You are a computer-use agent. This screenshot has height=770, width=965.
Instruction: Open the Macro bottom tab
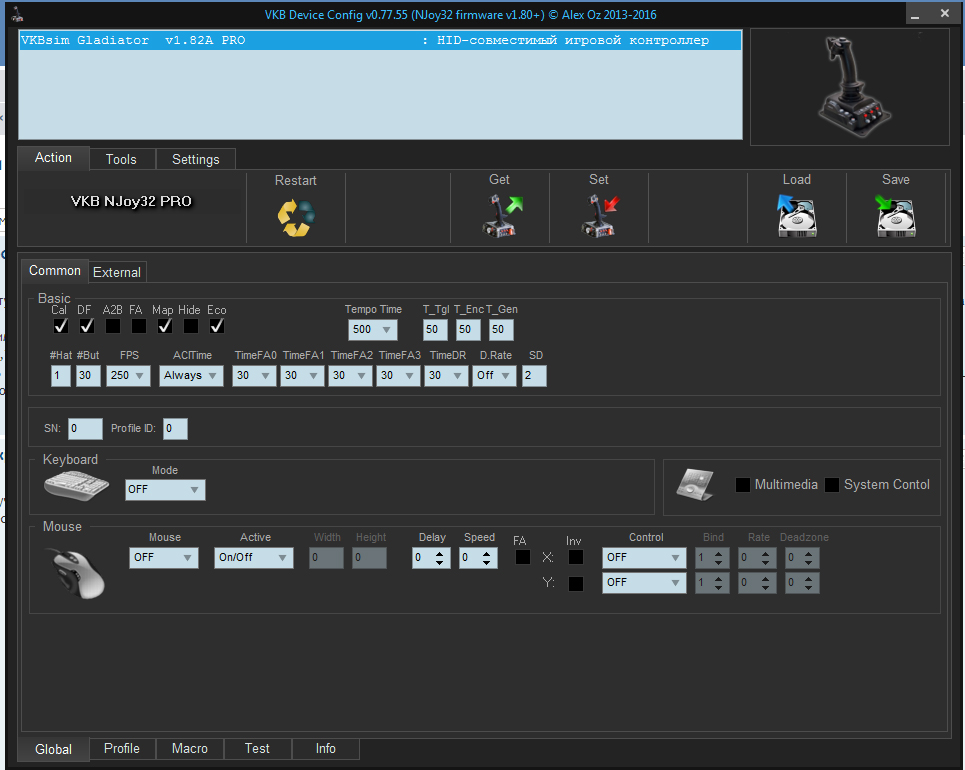190,748
